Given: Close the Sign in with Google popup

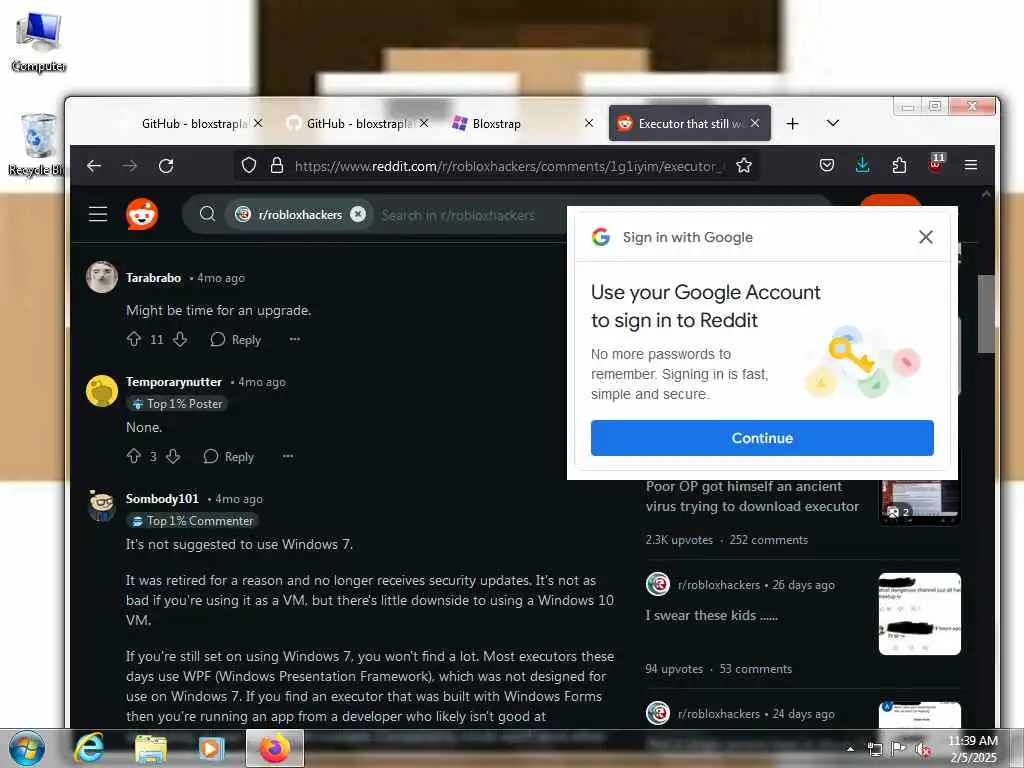Looking at the screenshot, I should pyautogui.click(x=925, y=237).
